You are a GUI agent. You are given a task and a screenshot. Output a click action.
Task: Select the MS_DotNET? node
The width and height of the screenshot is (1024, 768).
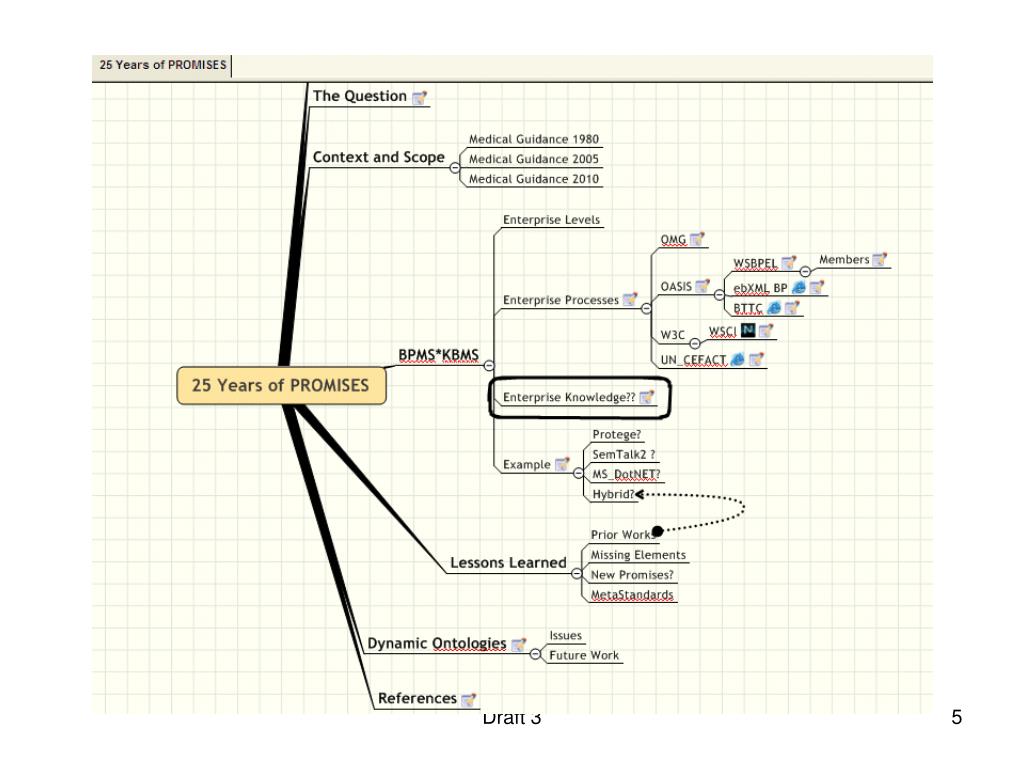click(x=626, y=474)
